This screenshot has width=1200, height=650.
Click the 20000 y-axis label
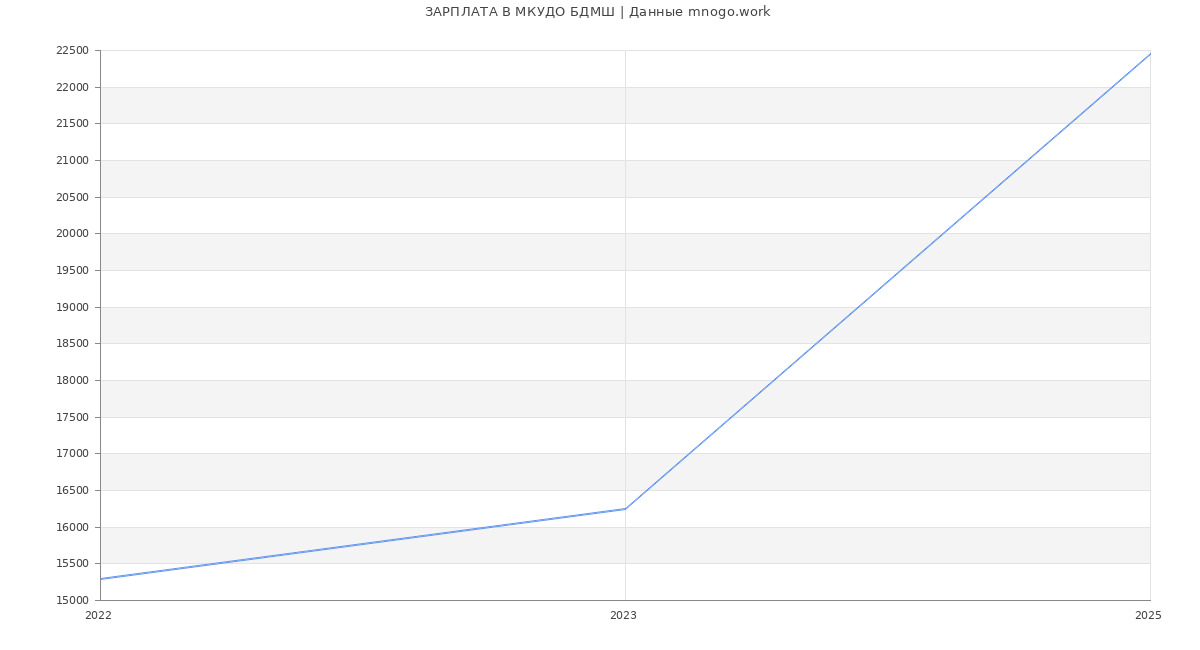coord(72,234)
